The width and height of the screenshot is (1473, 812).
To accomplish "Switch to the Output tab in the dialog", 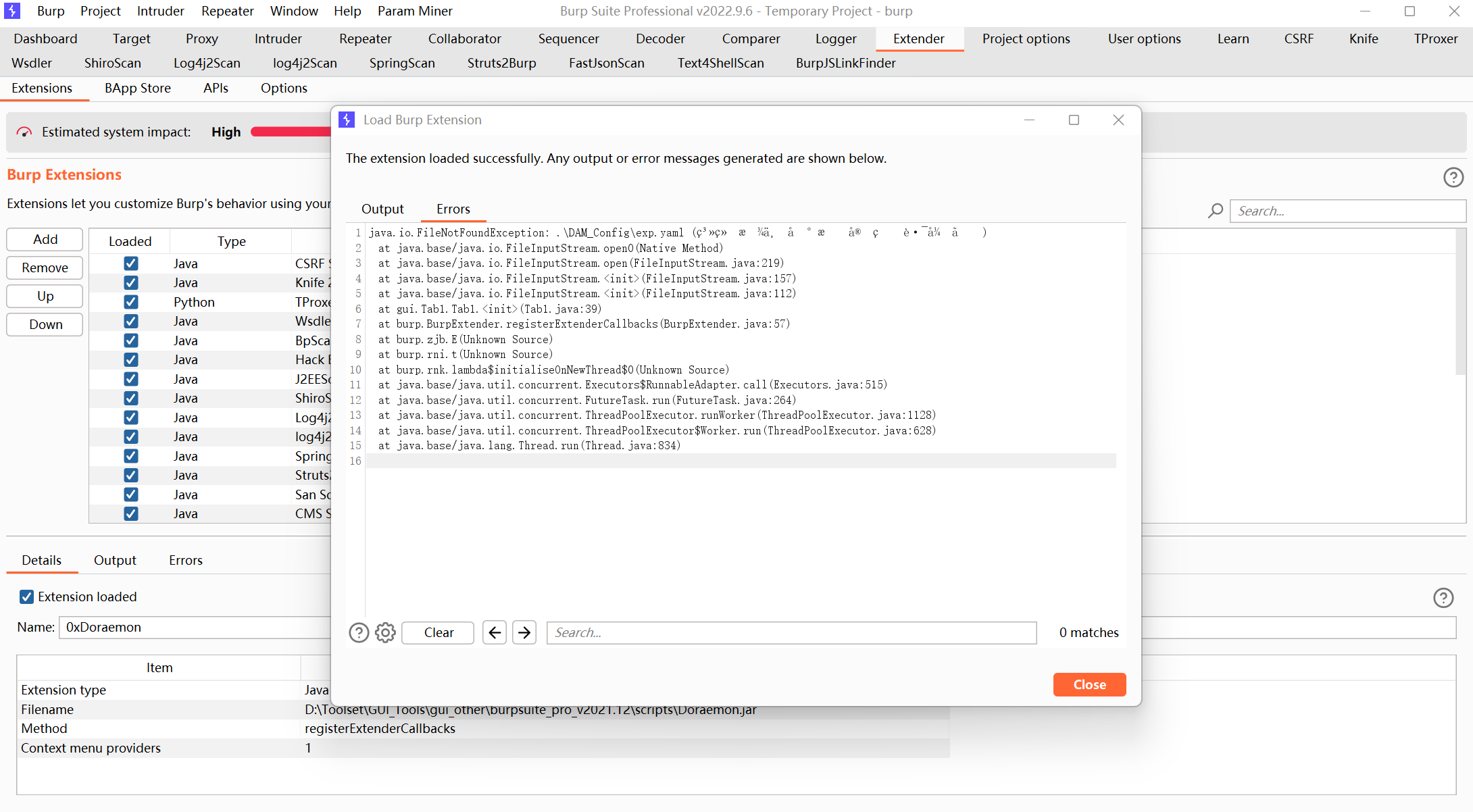I will [x=382, y=209].
